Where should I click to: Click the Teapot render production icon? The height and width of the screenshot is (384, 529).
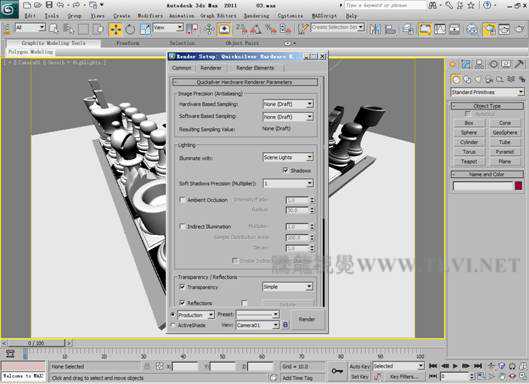[x=519, y=30]
